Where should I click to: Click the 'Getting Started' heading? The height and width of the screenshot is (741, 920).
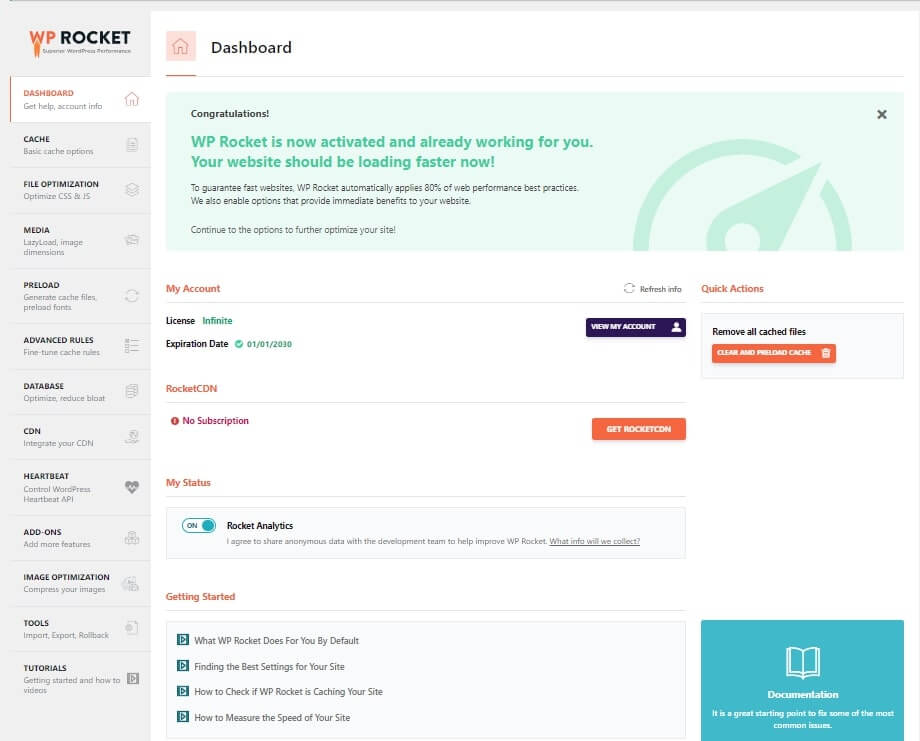[200, 596]
